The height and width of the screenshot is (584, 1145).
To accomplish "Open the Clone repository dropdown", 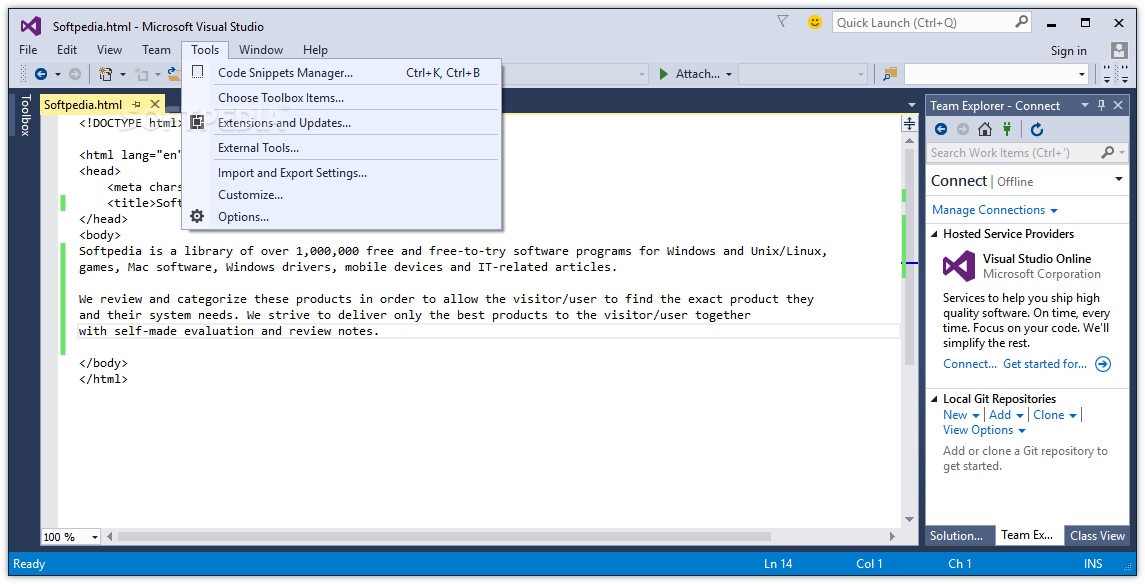I will click(x=1073, y=415).
